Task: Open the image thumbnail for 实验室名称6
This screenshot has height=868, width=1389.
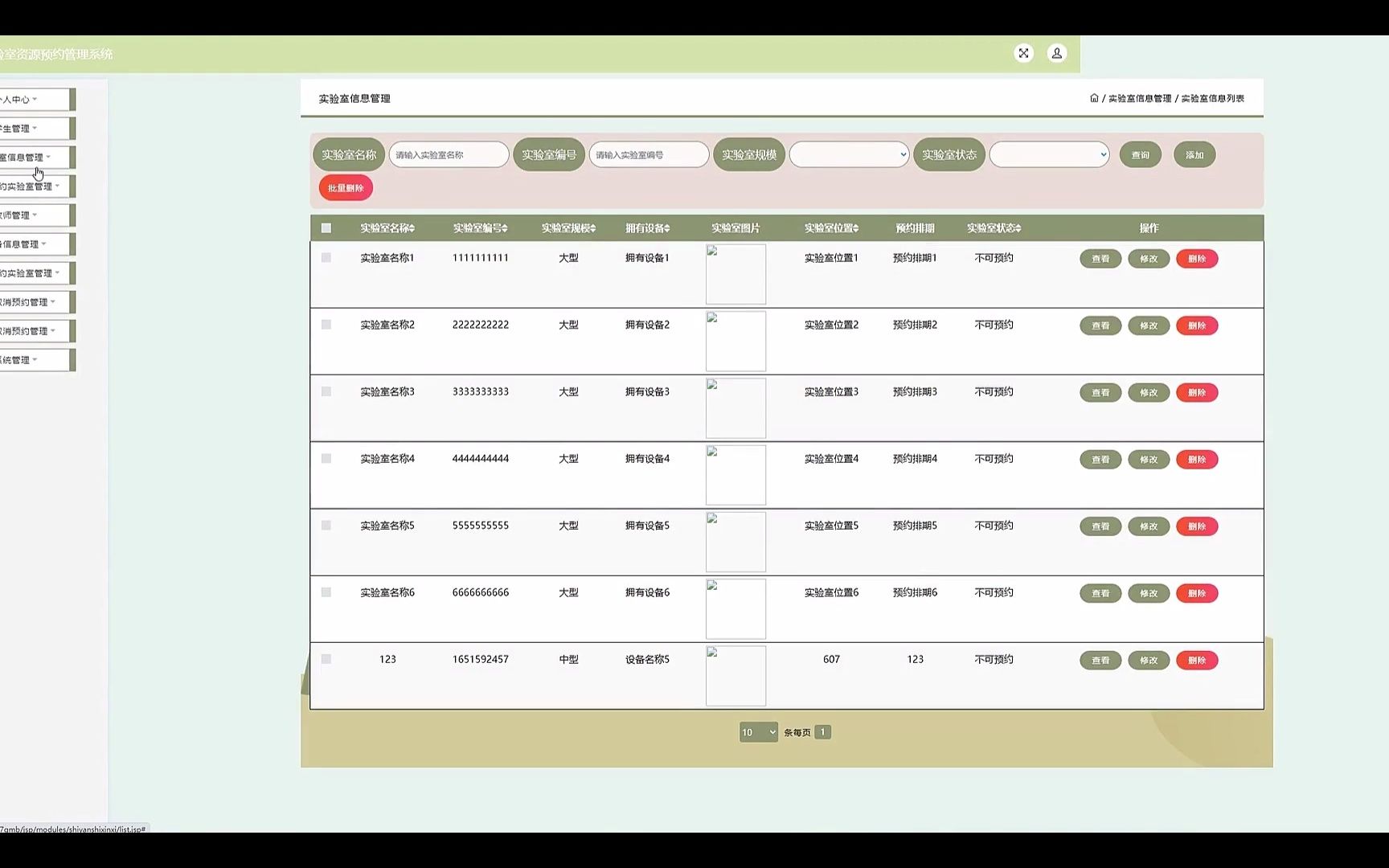Action: pyautogui.click(x=735, y=608)
